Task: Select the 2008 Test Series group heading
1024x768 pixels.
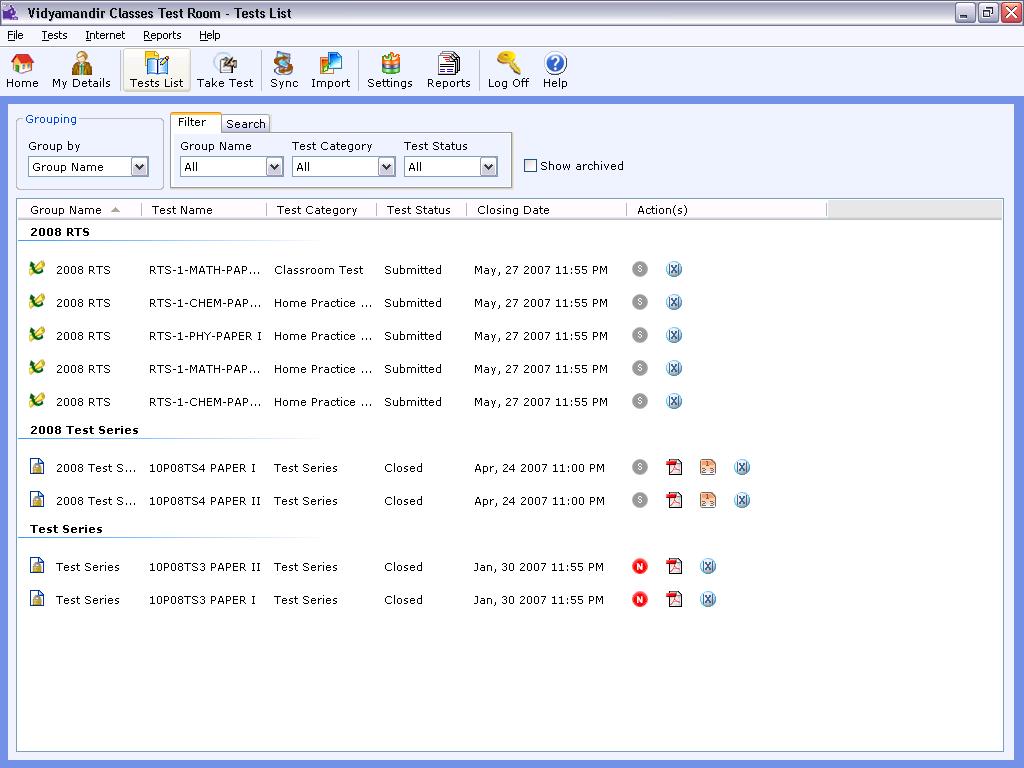Action: (84, 430)
